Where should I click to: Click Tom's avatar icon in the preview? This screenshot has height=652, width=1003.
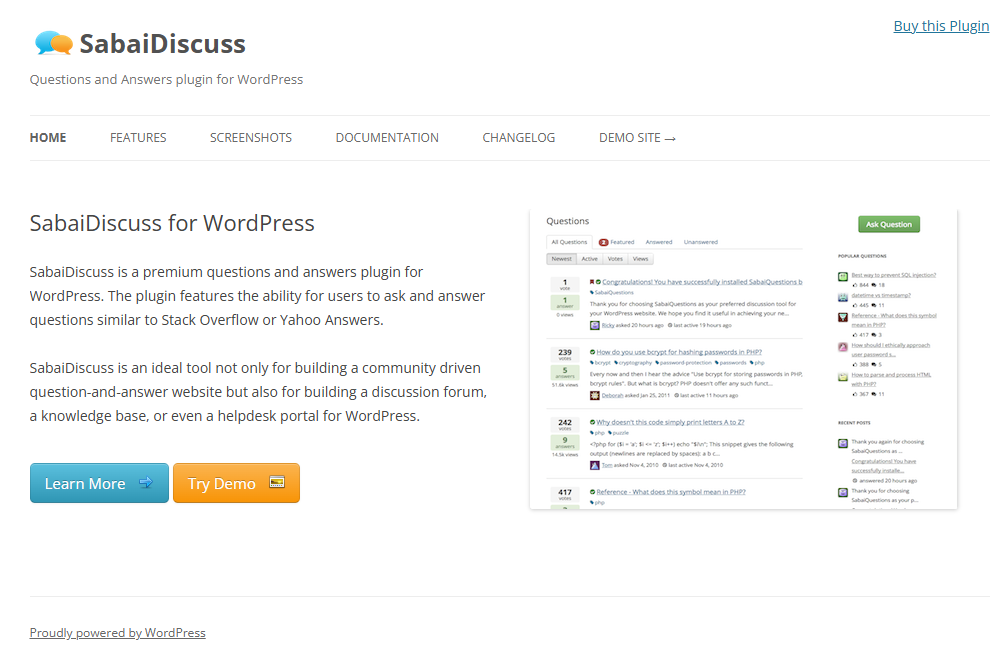594,465
